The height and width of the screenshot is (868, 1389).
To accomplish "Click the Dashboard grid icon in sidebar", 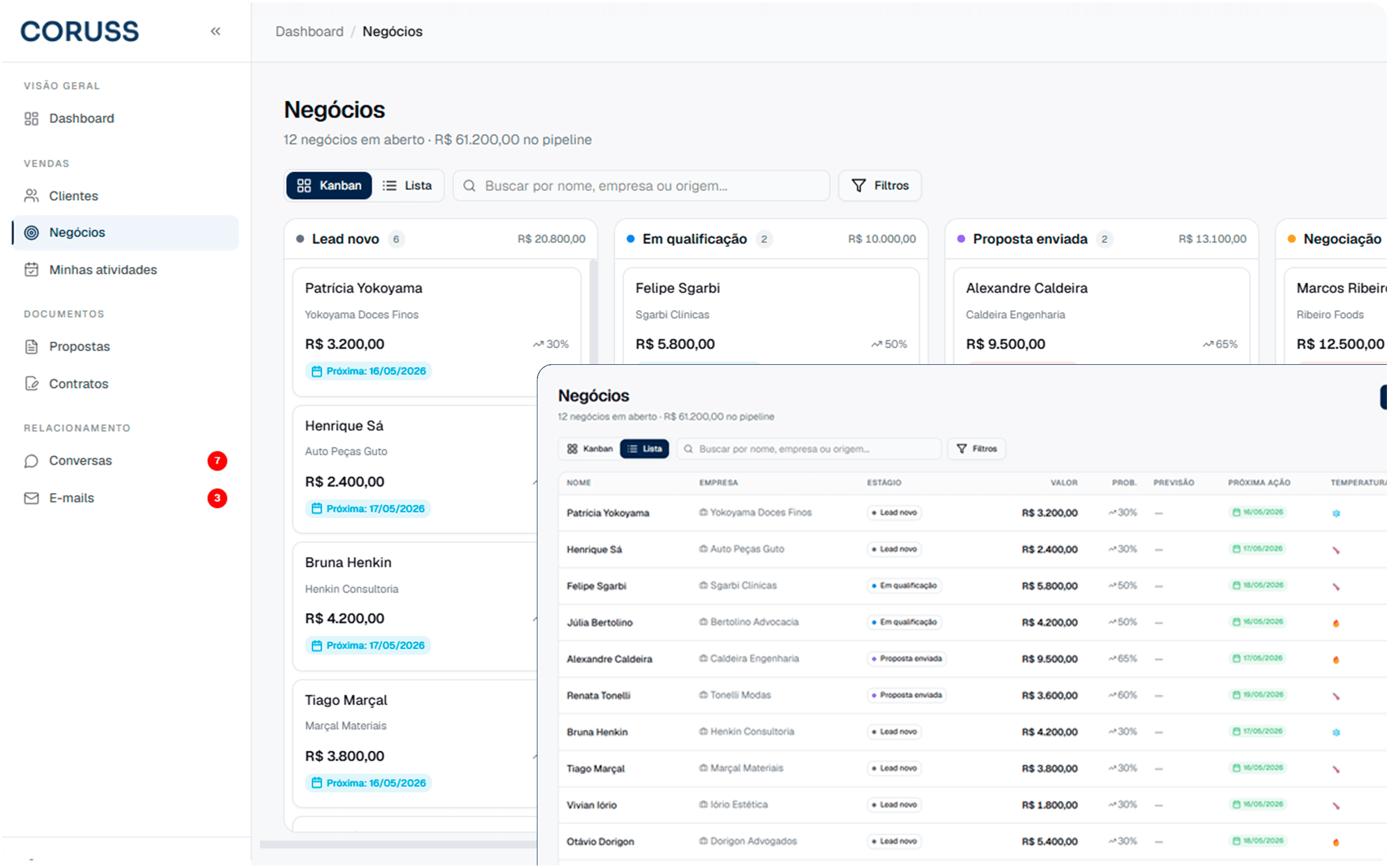I will point(32,119).
